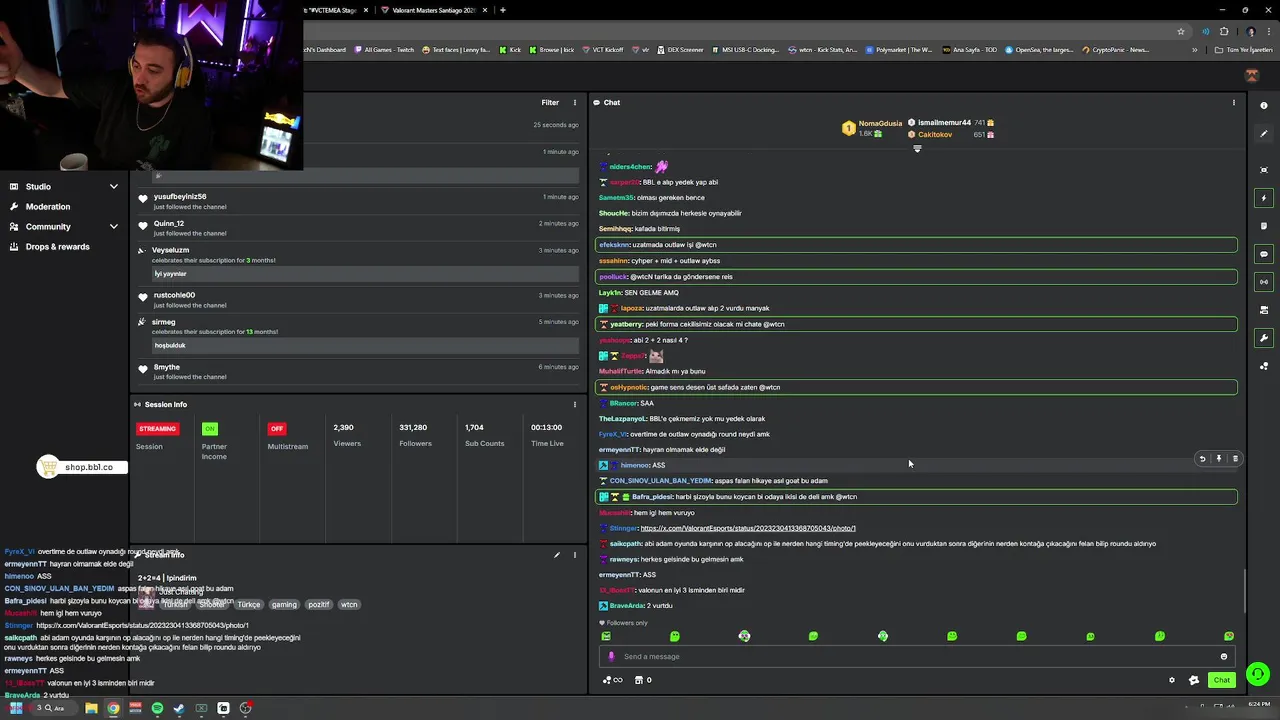Open the CryptoPanic bookmark

pos(1115,50)
